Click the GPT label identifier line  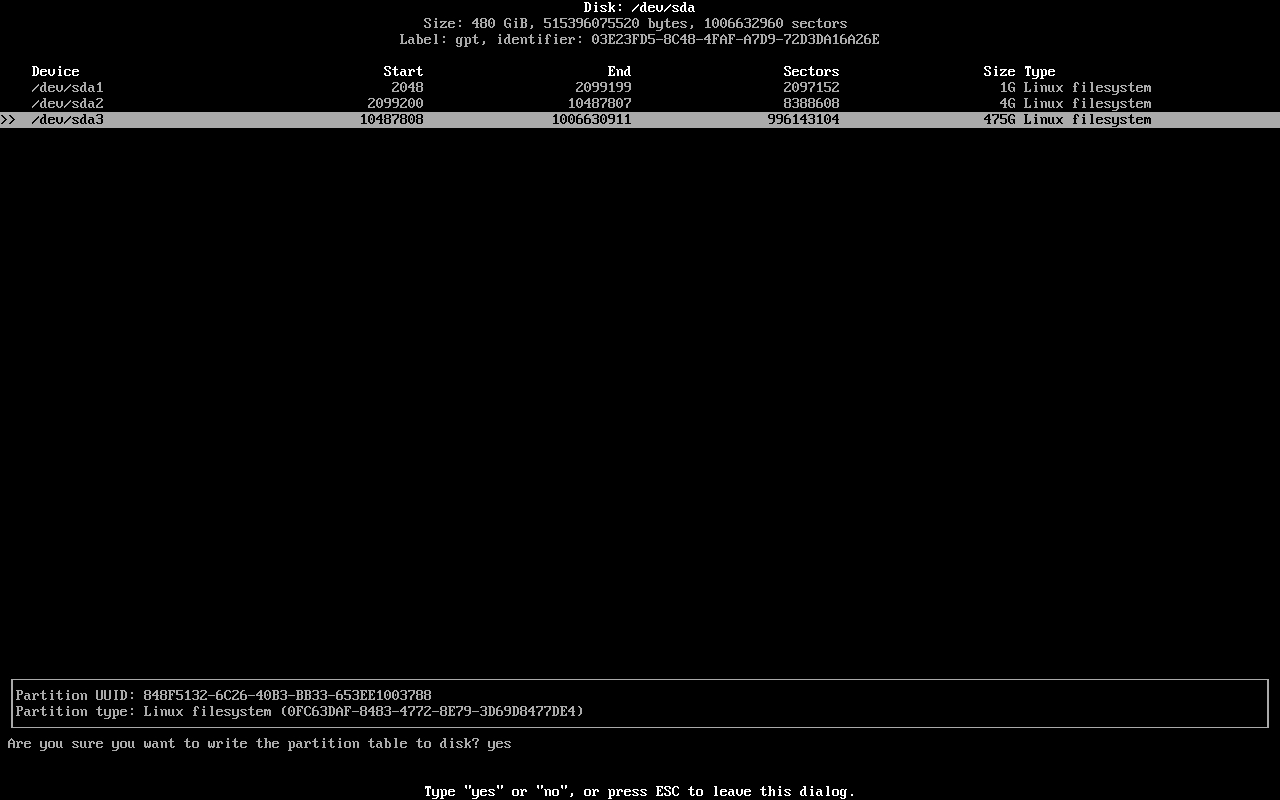coord(639,39)
